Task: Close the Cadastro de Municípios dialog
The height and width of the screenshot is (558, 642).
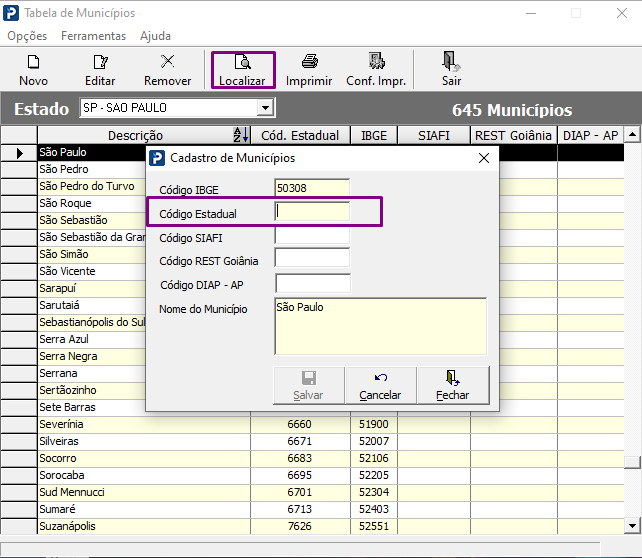Action: point(484,158)
